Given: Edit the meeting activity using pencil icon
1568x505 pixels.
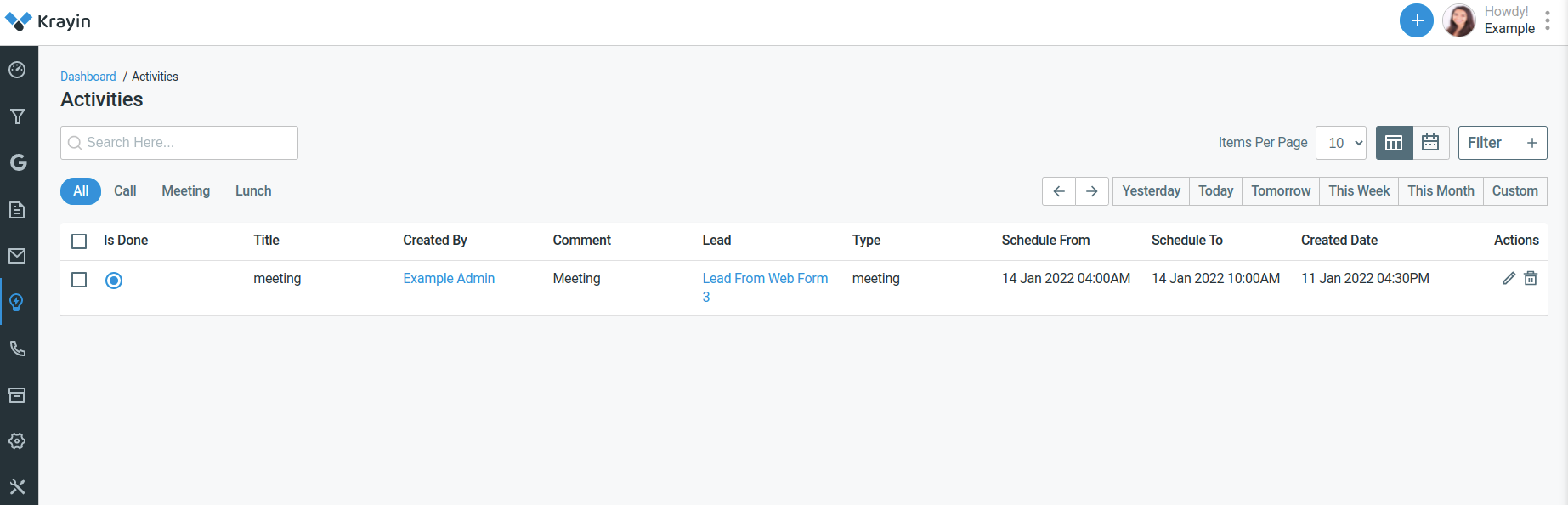Looking at the screenshot, I should (1509, 278).
